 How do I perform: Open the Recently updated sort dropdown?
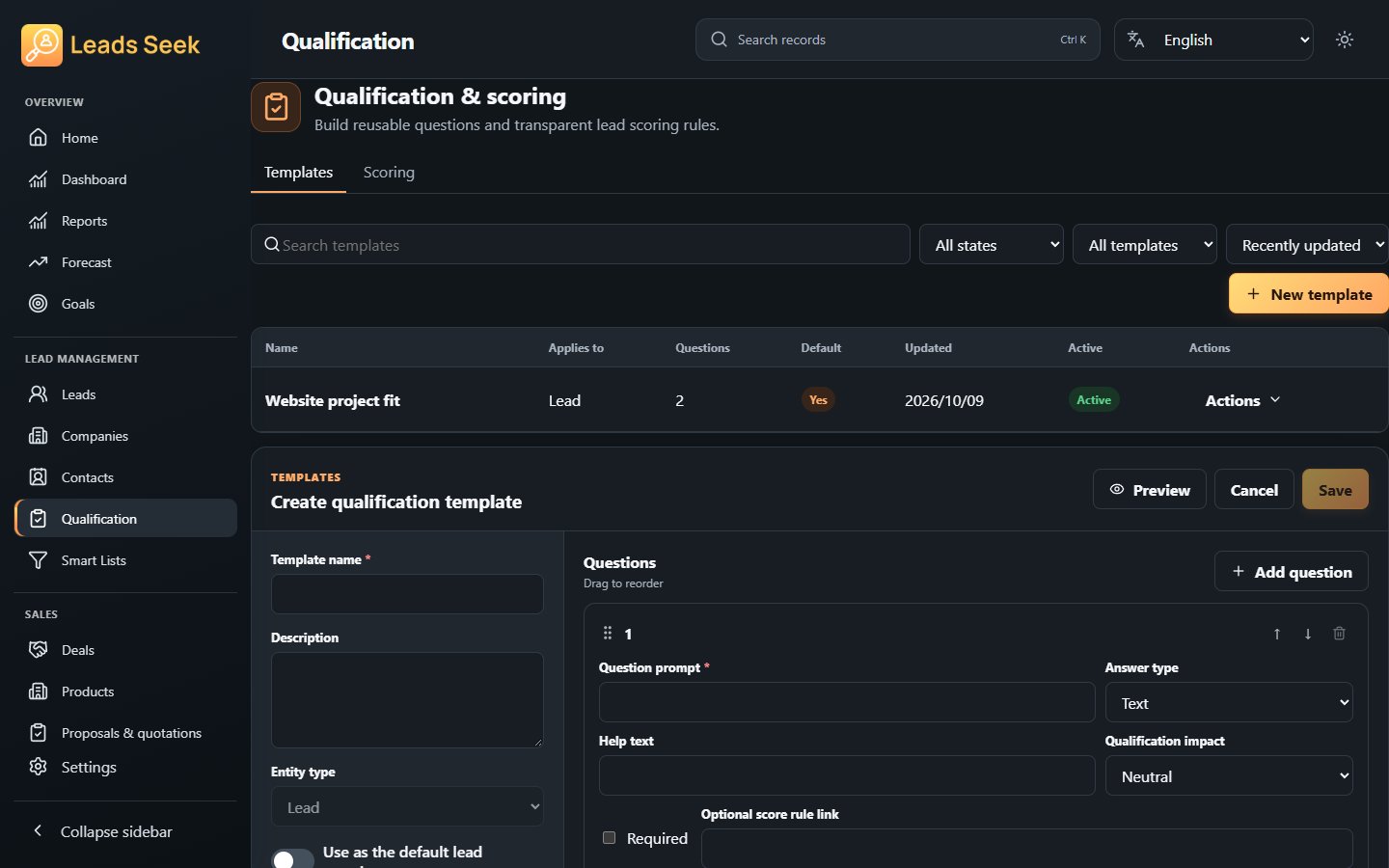tap(1307, 245)
